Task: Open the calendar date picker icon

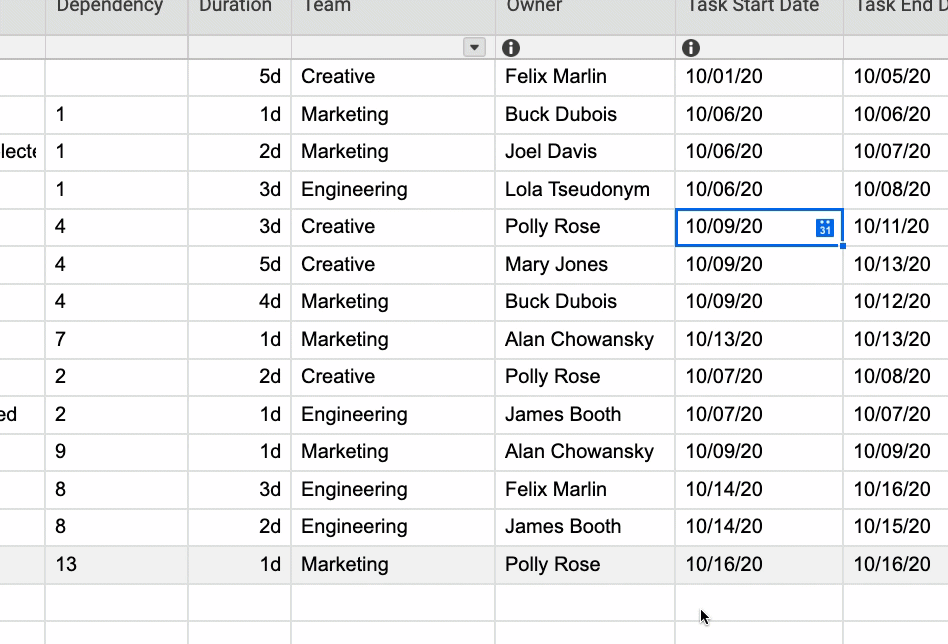Action: pos(825,227)
